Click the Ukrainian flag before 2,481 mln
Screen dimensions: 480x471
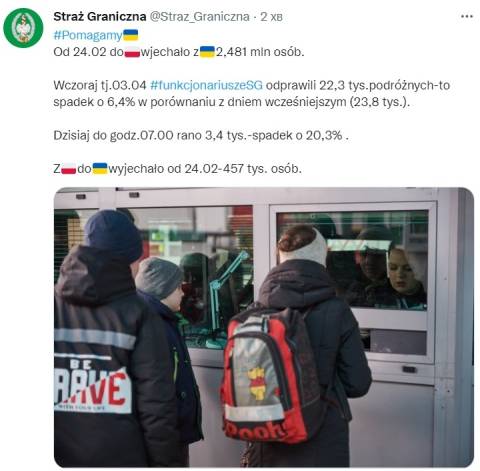pyautogui.click(x=207, y=52)
